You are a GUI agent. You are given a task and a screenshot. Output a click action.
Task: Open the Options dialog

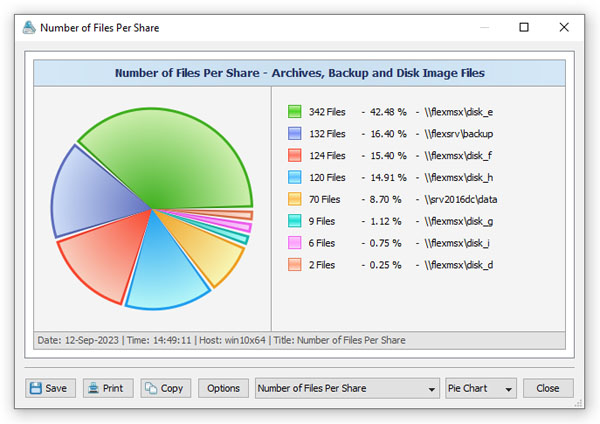223,388
